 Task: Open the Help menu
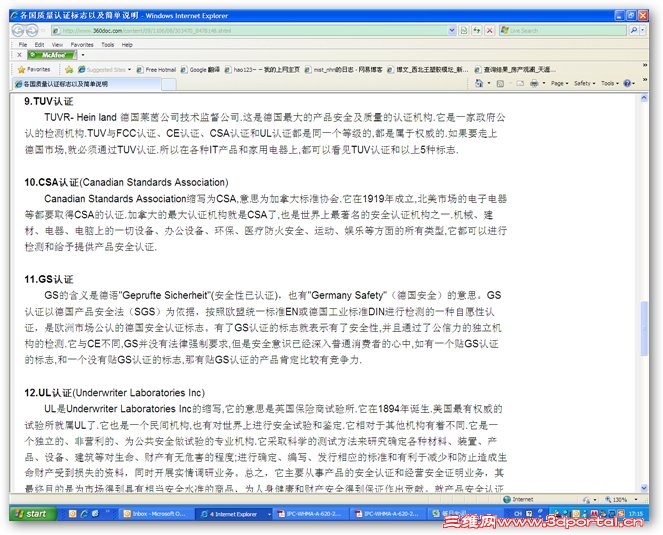tap(127, 44)
